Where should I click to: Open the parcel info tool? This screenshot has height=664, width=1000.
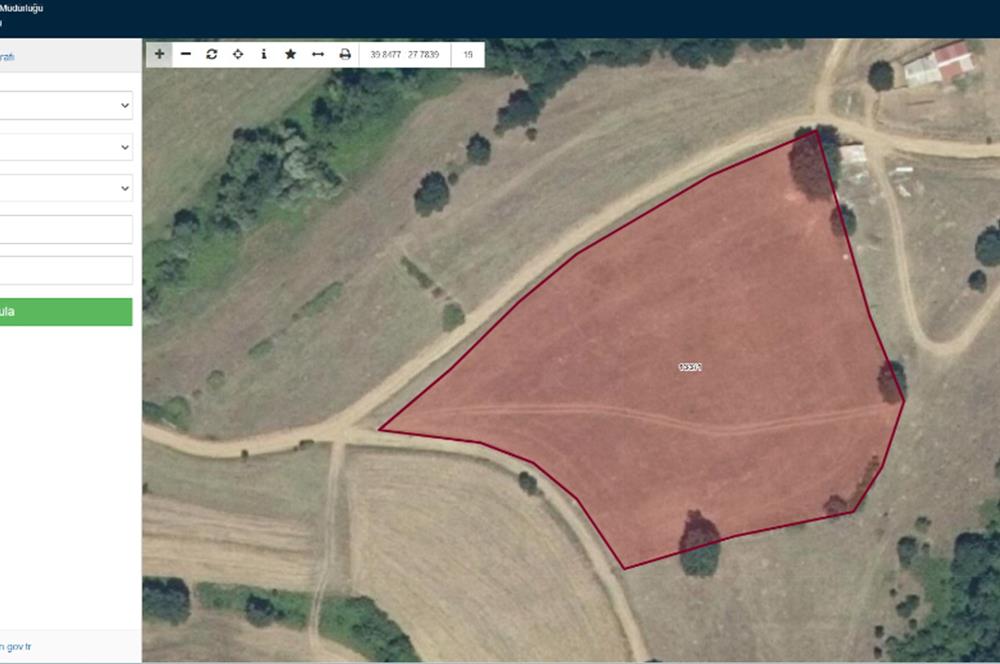point(264,54)
